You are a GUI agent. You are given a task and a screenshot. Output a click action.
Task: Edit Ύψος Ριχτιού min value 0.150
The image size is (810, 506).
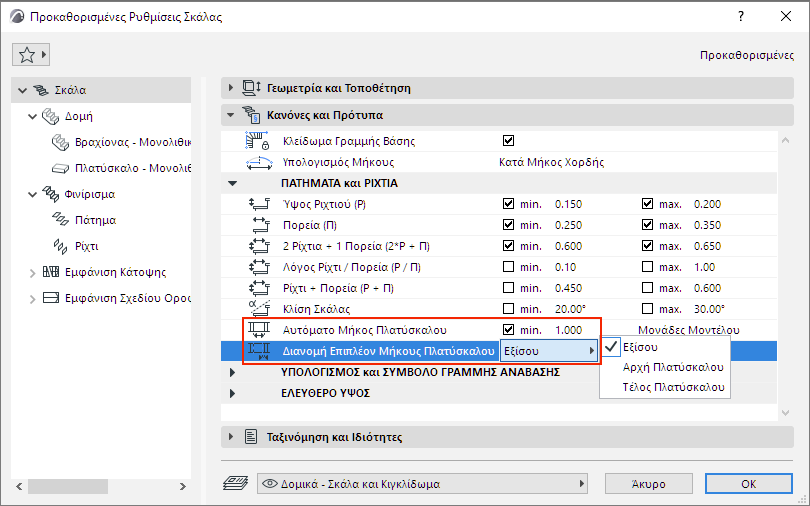coord(568,204)
